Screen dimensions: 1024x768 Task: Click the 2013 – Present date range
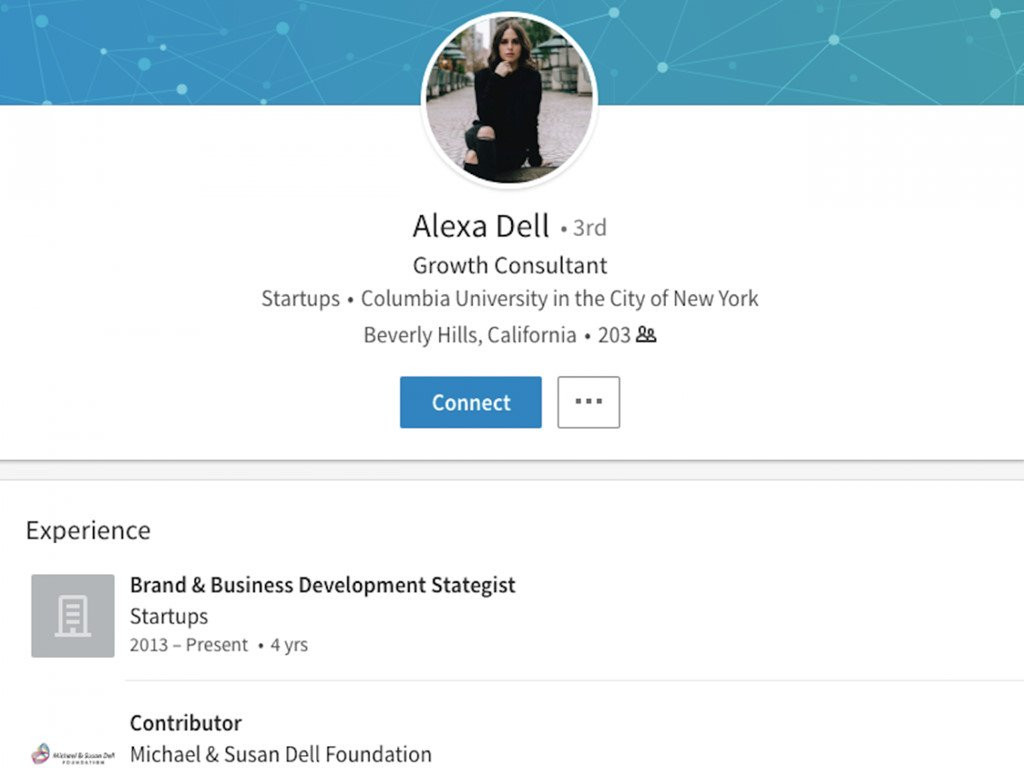point(188,645)
